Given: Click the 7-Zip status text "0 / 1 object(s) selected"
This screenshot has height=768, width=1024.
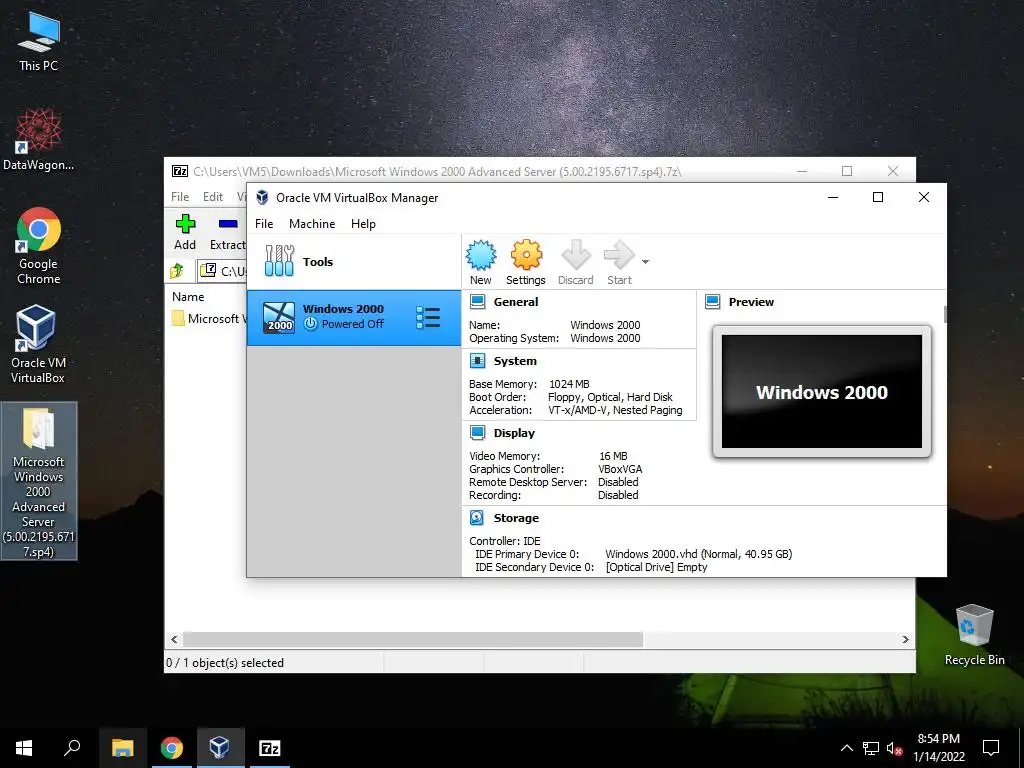Looking at the screenshot, I should click(x=225, y=662).
